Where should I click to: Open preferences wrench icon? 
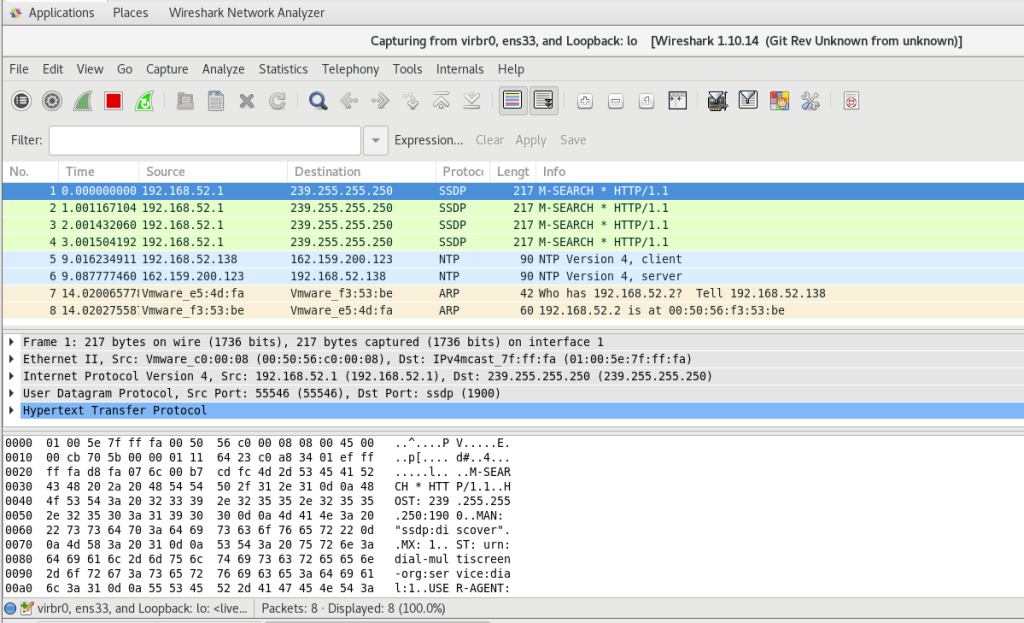(810, 101)
